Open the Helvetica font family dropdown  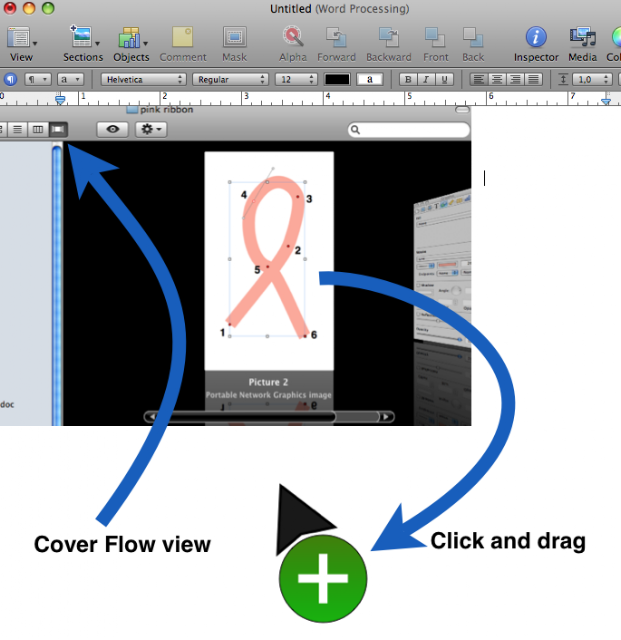[x=143, y=79]
